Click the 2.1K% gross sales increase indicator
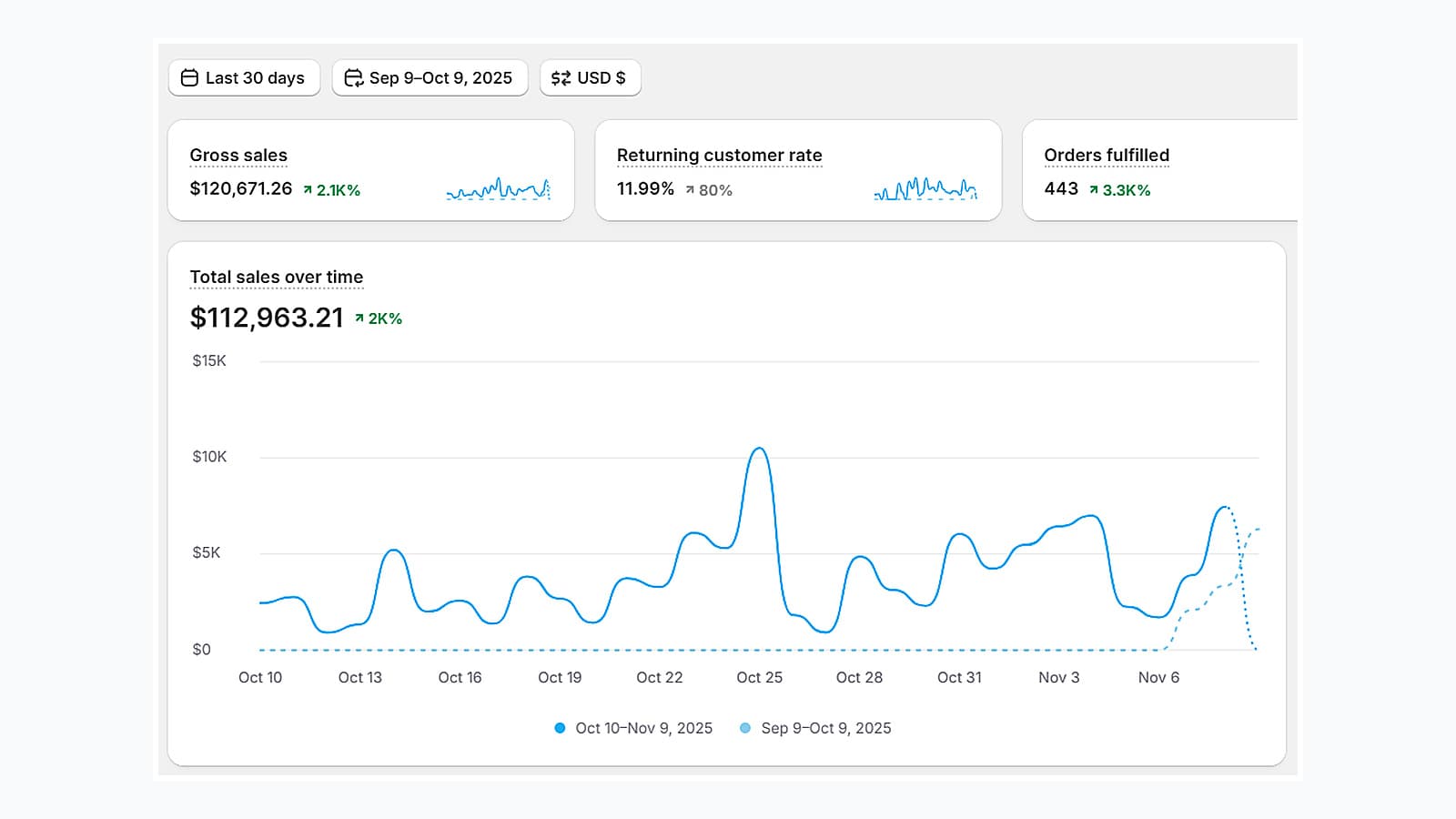The image size is (1456, 819). (332, 190)
